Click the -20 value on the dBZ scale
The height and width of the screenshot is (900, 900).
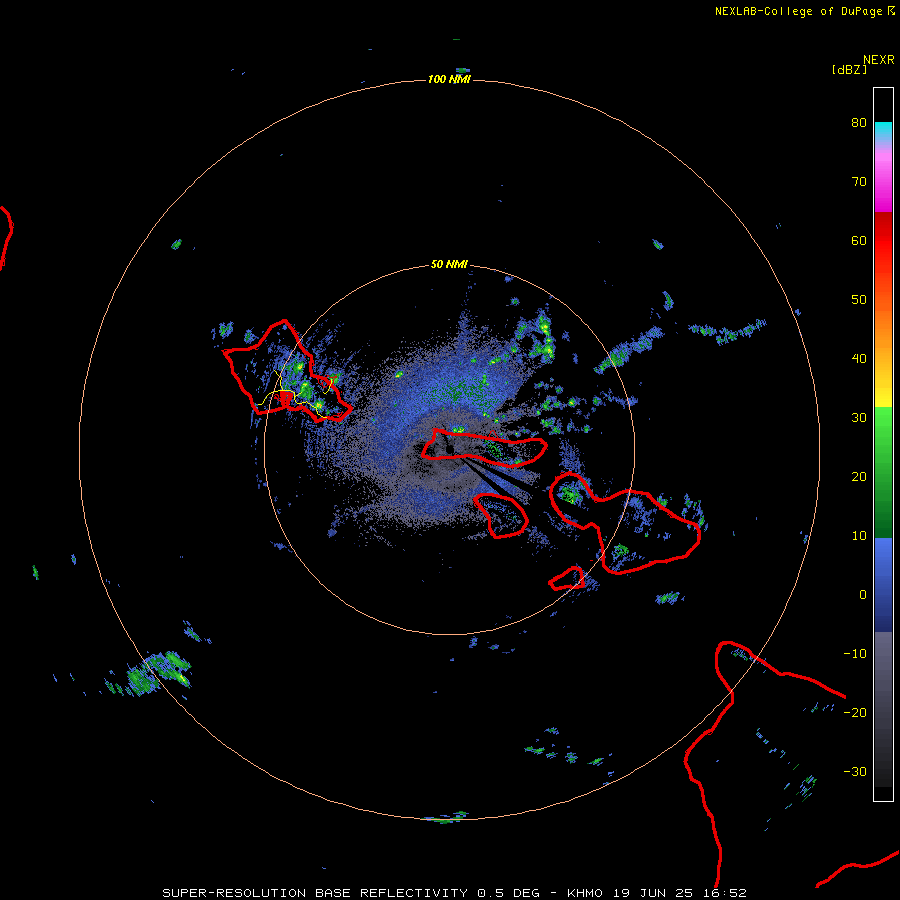[x=855, y=713]
